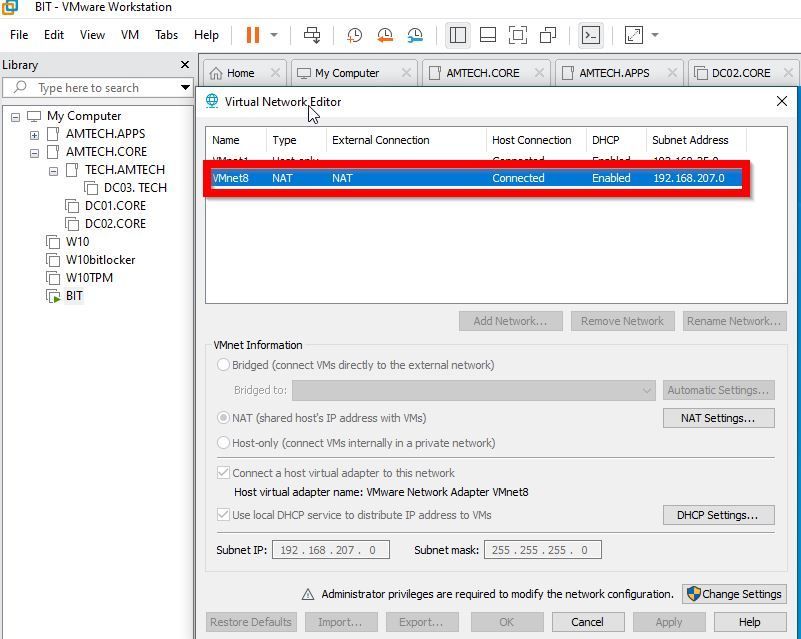Collapse the AMTECH.CORE folder
Image resolution: width=801 pixels, height=639 pixels.
coord(34,153)
